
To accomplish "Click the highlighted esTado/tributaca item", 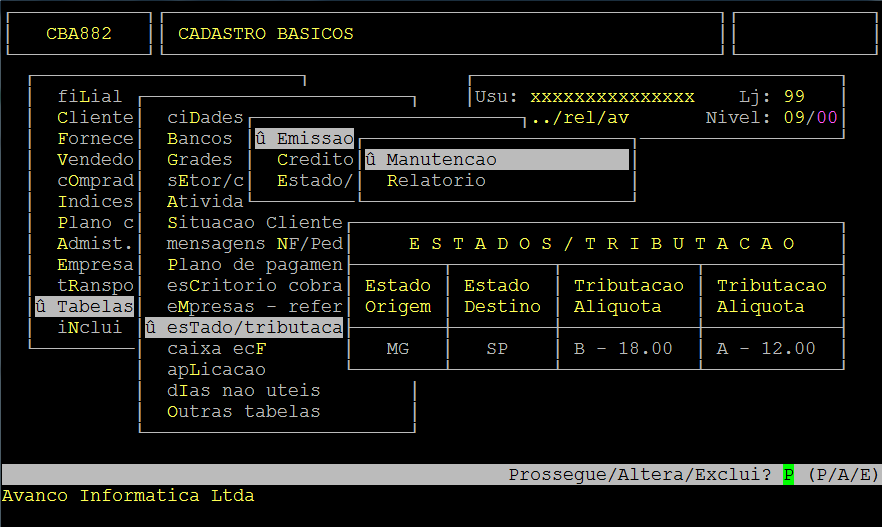I will coord(244,328).
